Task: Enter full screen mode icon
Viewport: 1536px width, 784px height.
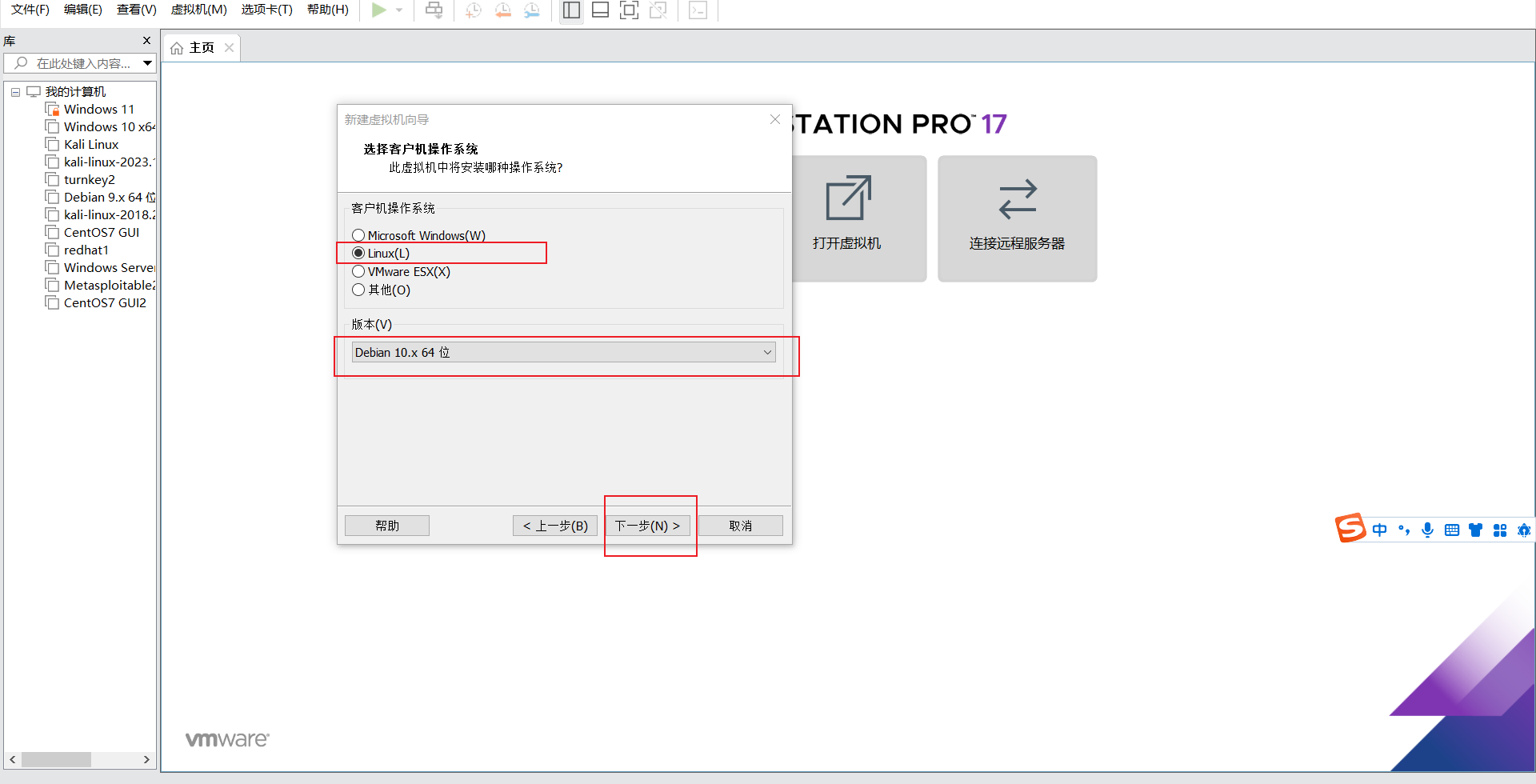Action: click(630, 10)
